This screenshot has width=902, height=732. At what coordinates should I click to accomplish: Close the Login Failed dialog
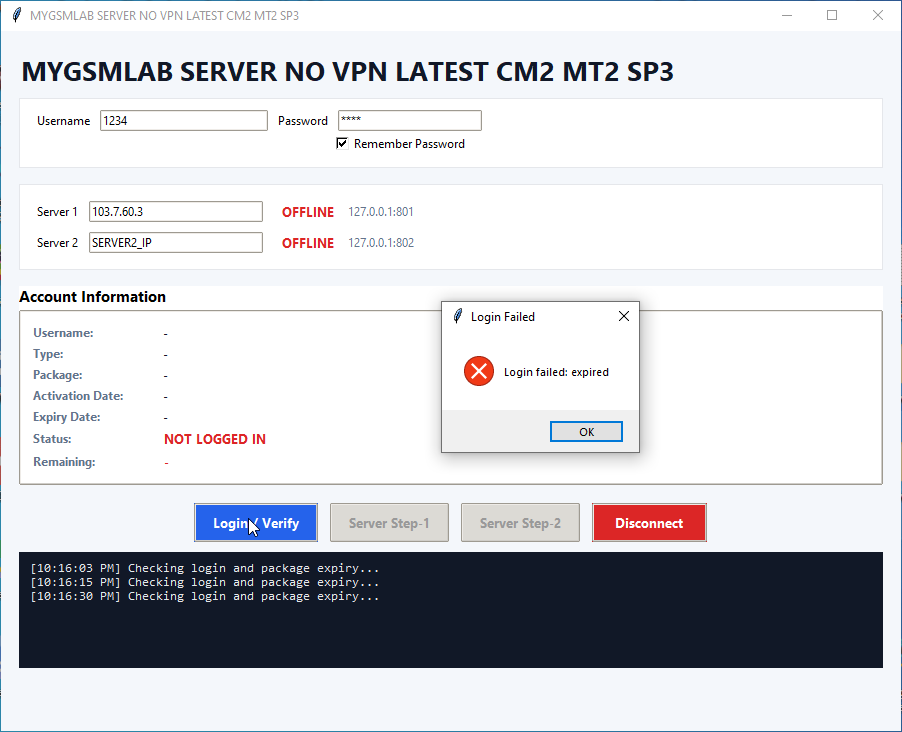(624, 317)
